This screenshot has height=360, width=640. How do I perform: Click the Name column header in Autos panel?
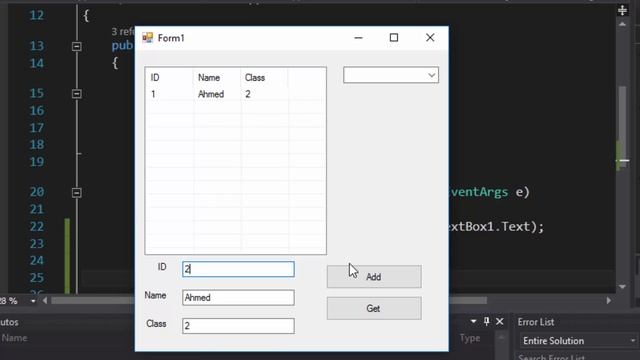[x=14, y=338]
